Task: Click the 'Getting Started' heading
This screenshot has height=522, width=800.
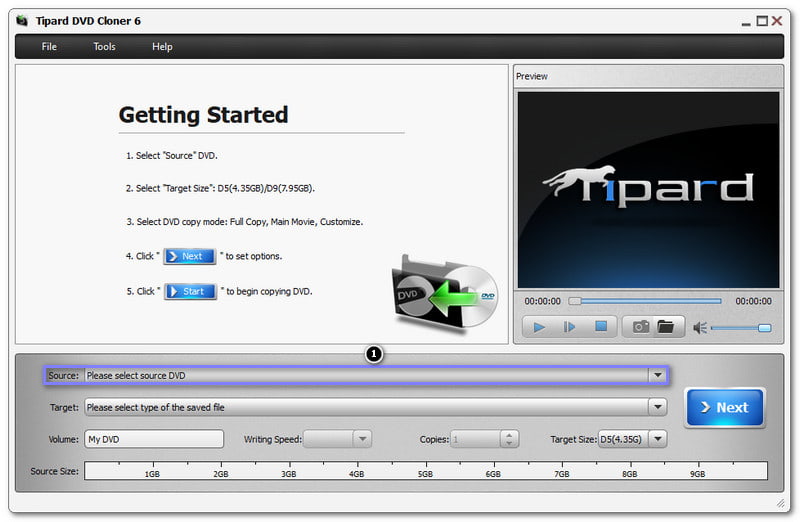Action: [204, 115]
